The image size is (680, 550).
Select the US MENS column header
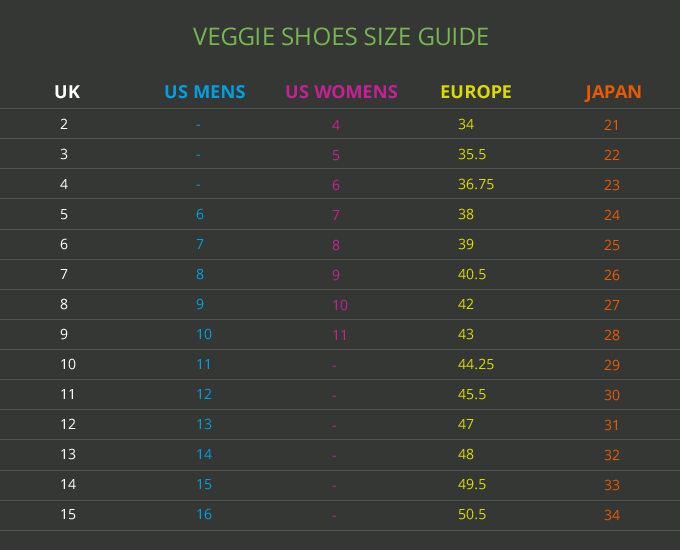click(205, 92)
